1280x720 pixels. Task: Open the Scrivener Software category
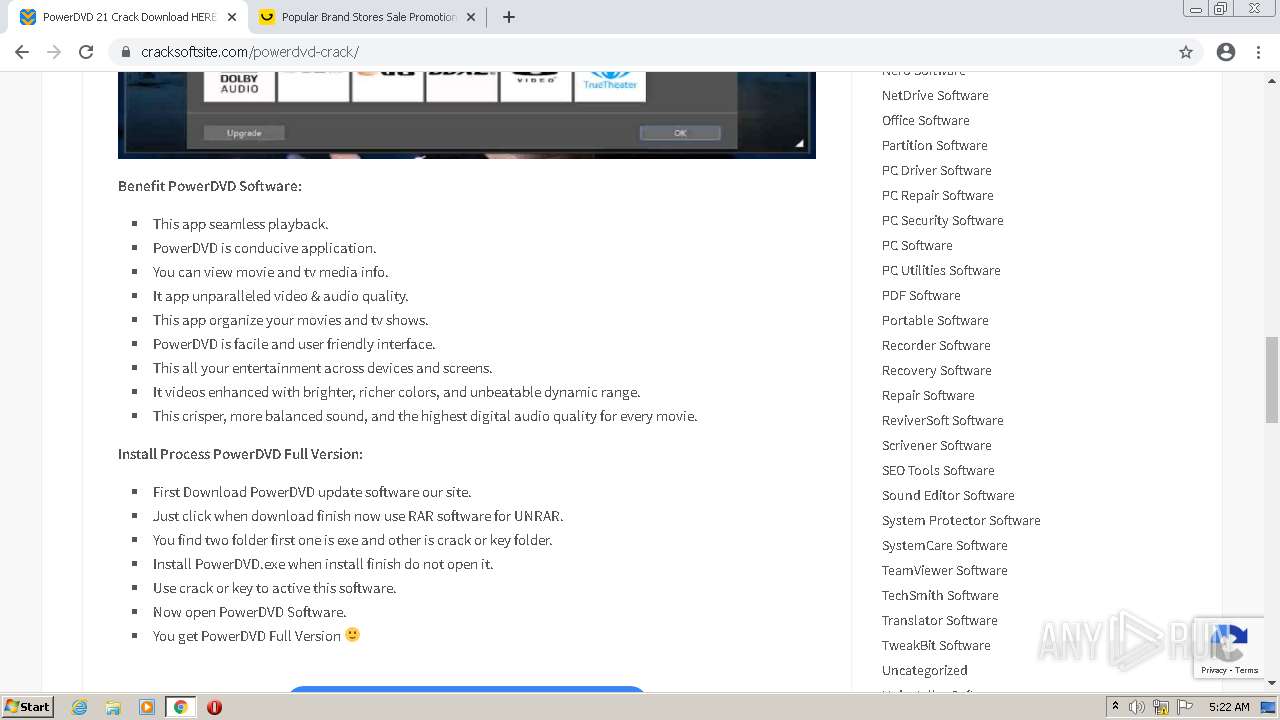tap(937, 445)
